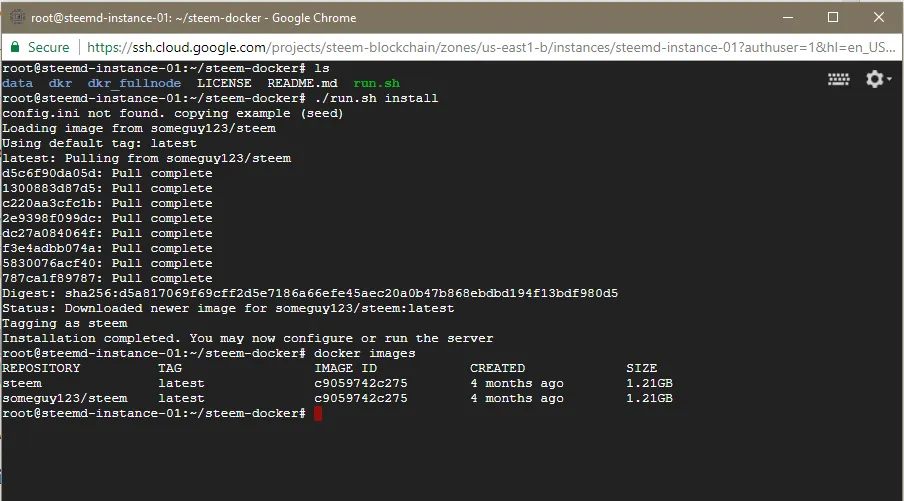Image resolution: width=904 pixels, height=501 pixels.
Task: Click the TAG column header
Action: pyautogui.click(x=170, y=368)
